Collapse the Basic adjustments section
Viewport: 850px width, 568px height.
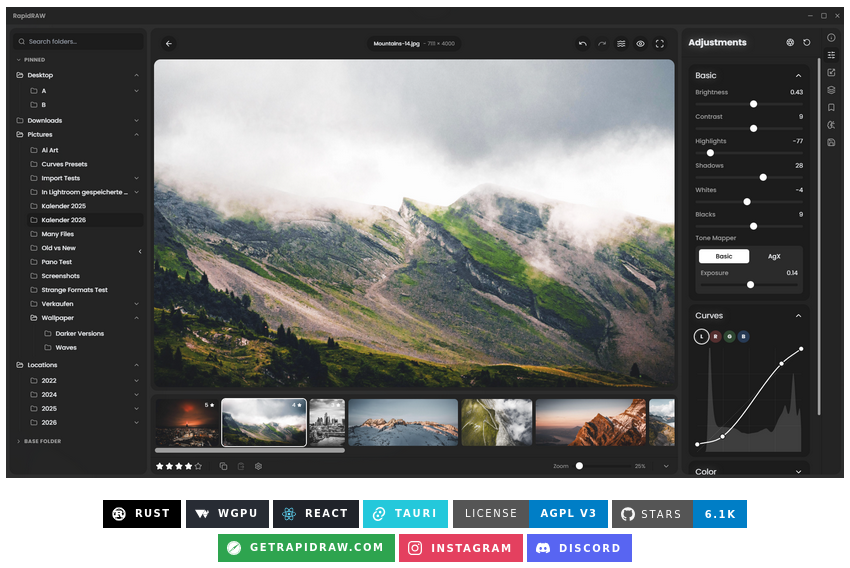[x=798, y=76]
